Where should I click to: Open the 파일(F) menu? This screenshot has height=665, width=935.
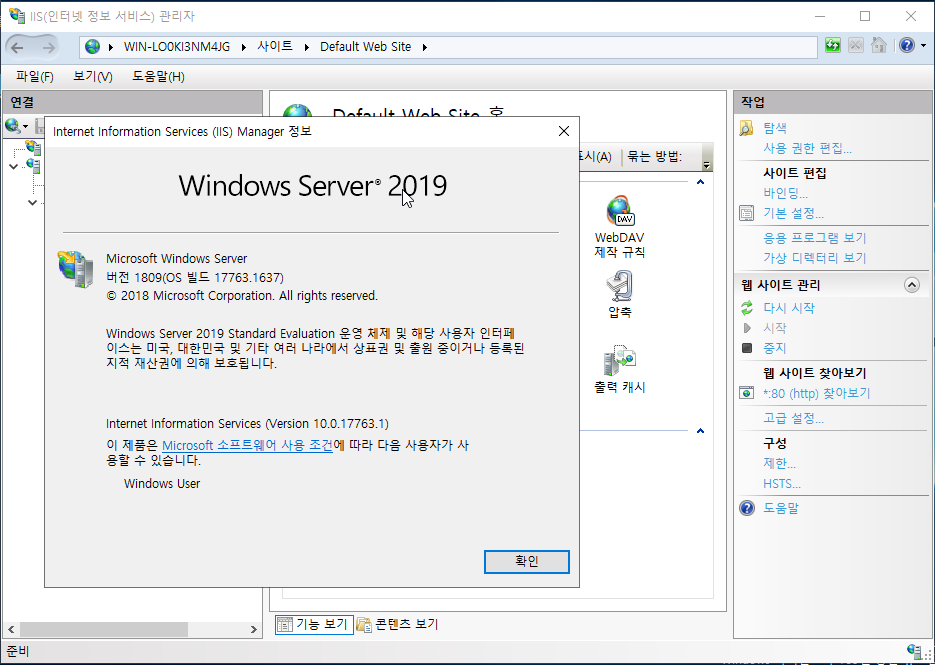(35, 76)
